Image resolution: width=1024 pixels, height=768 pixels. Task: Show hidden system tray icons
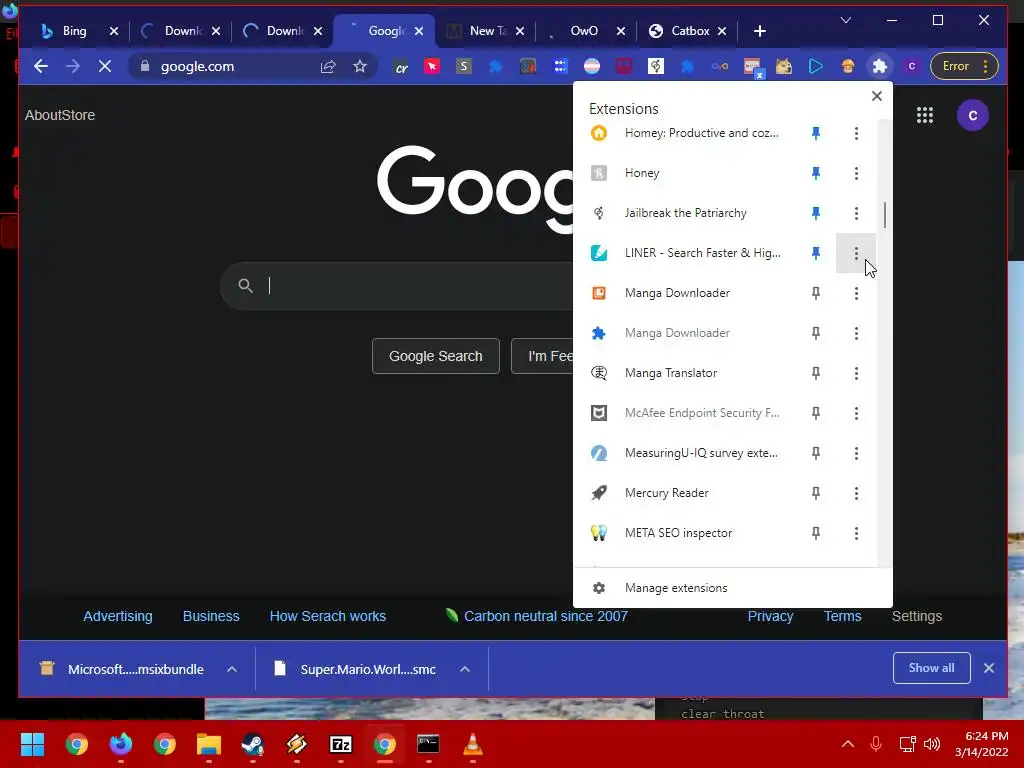tap(848, 744)
